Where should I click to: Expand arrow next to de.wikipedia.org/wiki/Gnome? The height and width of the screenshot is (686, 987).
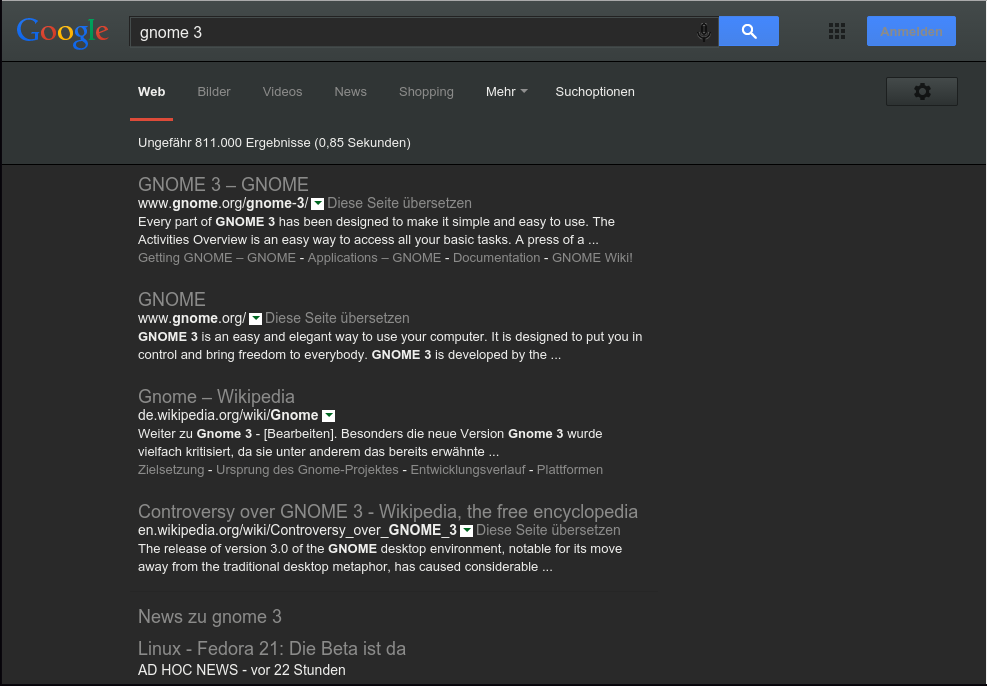[x=329, y=416]
